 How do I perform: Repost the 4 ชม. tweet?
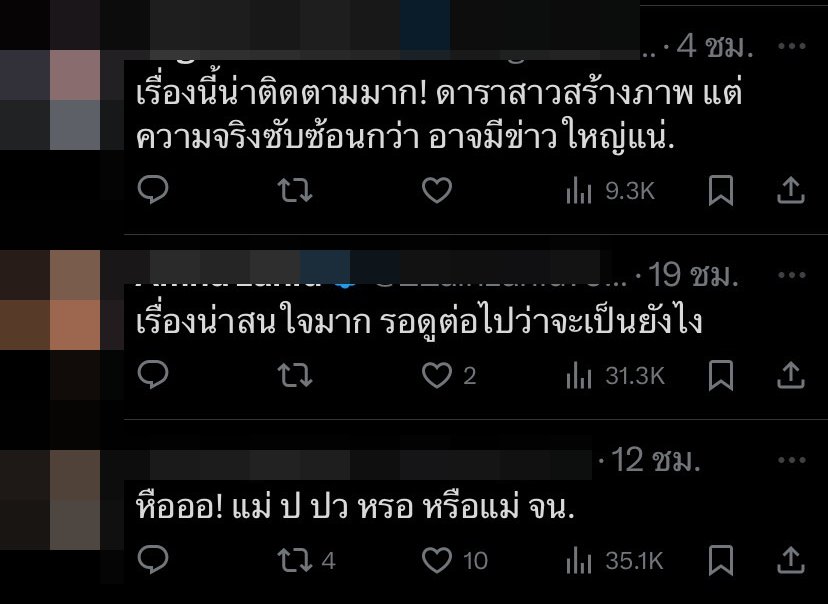click(295, 190)
